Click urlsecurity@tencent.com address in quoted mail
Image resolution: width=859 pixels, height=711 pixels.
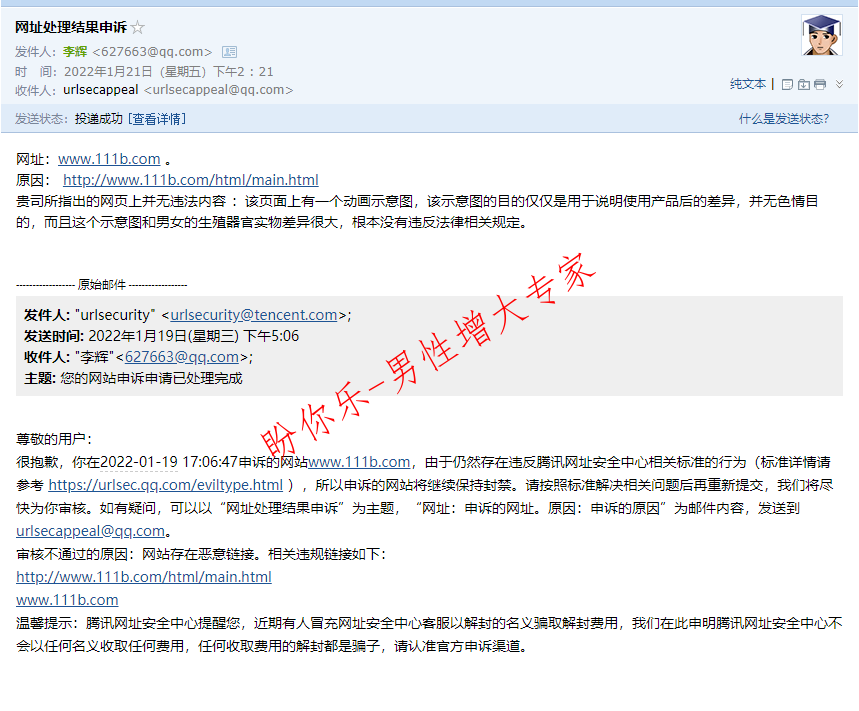[x=254, y=315]
